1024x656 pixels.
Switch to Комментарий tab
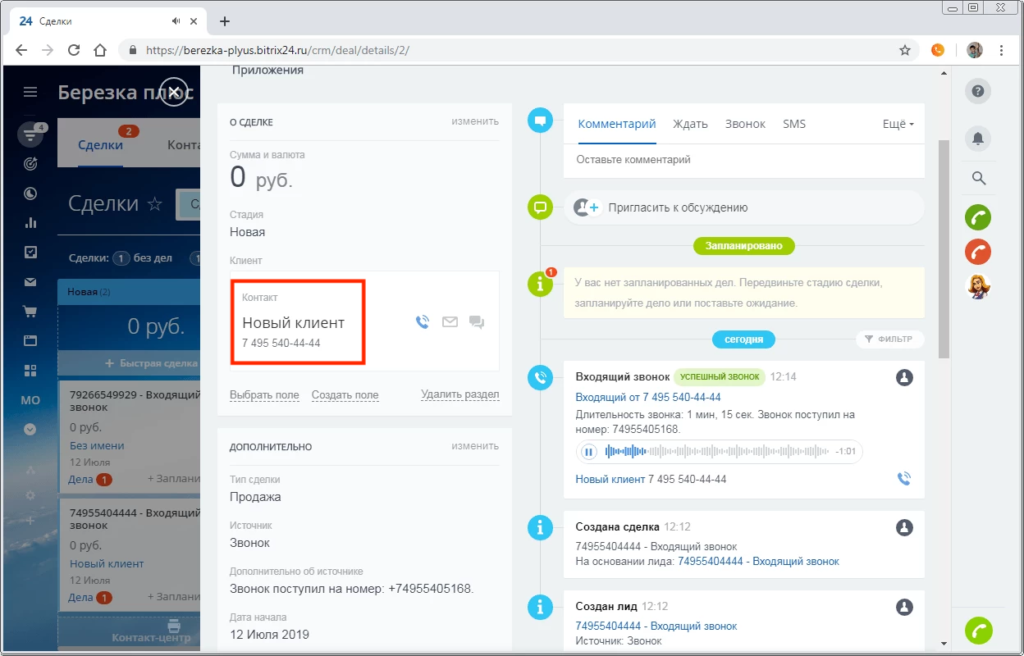[616, 123]
